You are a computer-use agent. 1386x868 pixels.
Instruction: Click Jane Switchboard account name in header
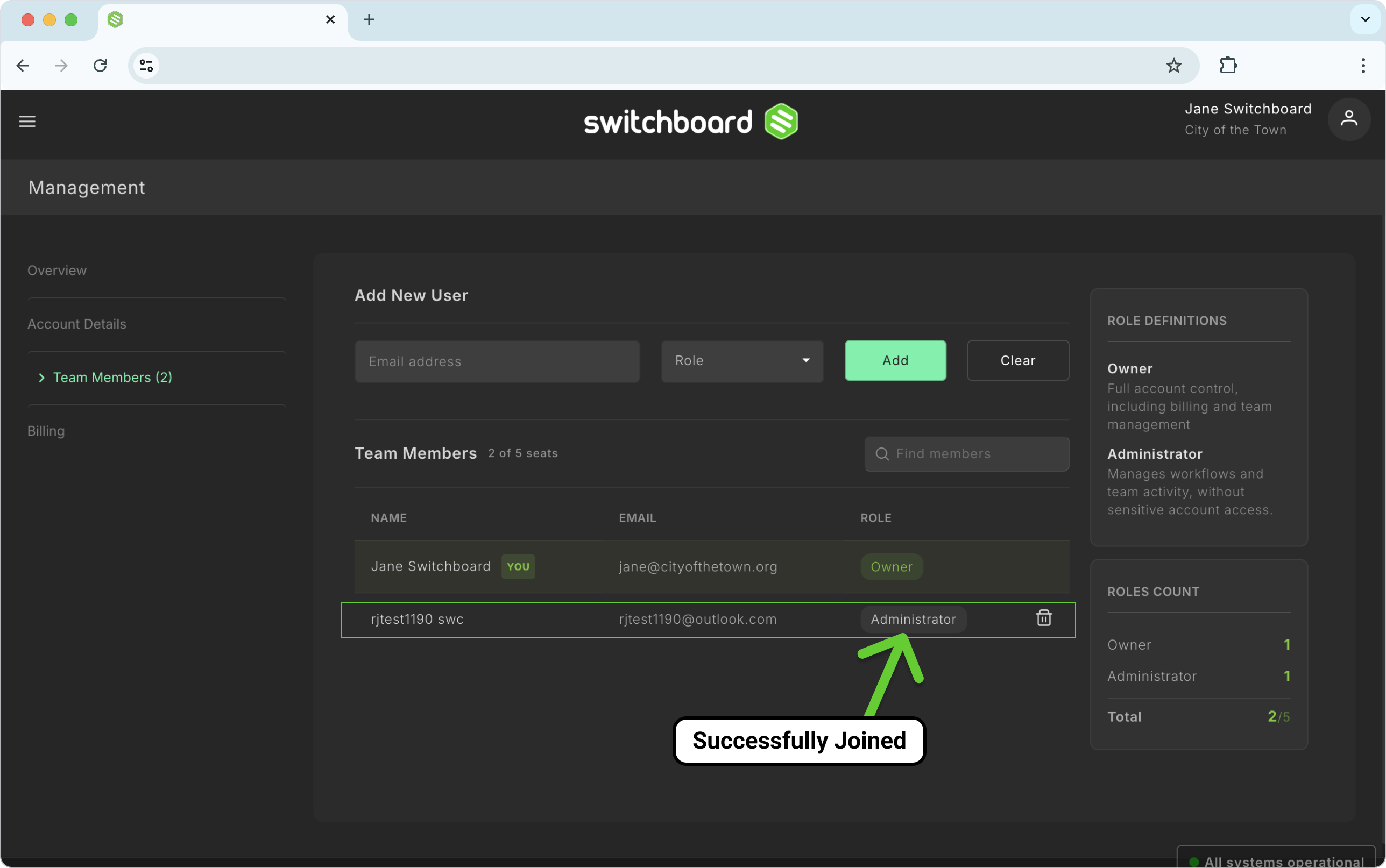pos(1248,109)
